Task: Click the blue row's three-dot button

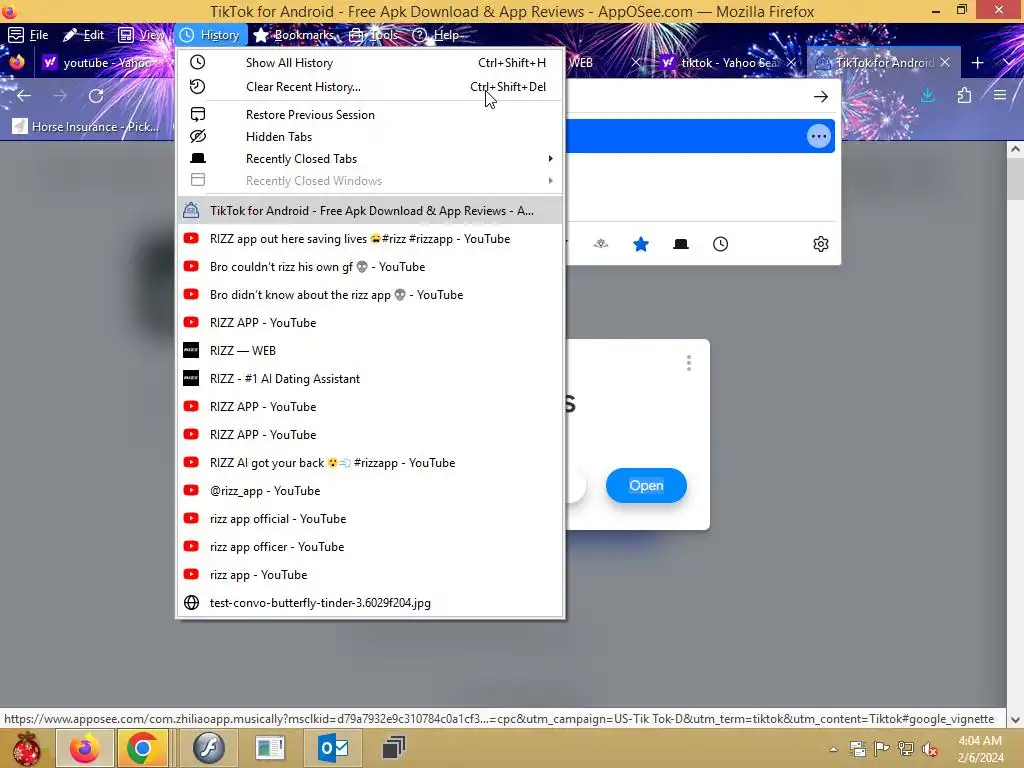Action: (x=818, y=136)
